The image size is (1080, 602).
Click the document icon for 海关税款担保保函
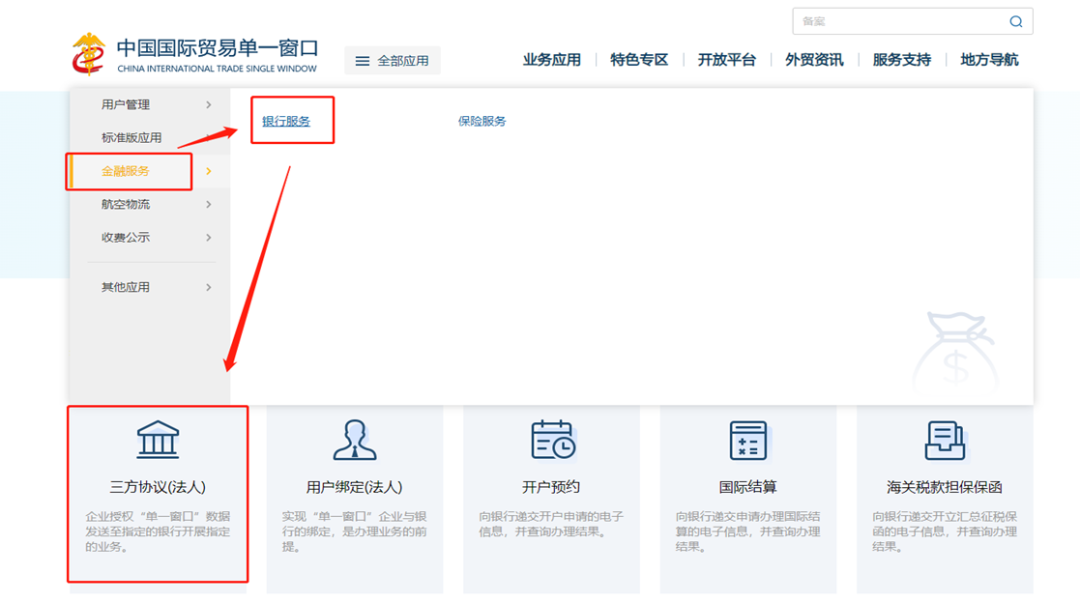click(x=944, y=439)
